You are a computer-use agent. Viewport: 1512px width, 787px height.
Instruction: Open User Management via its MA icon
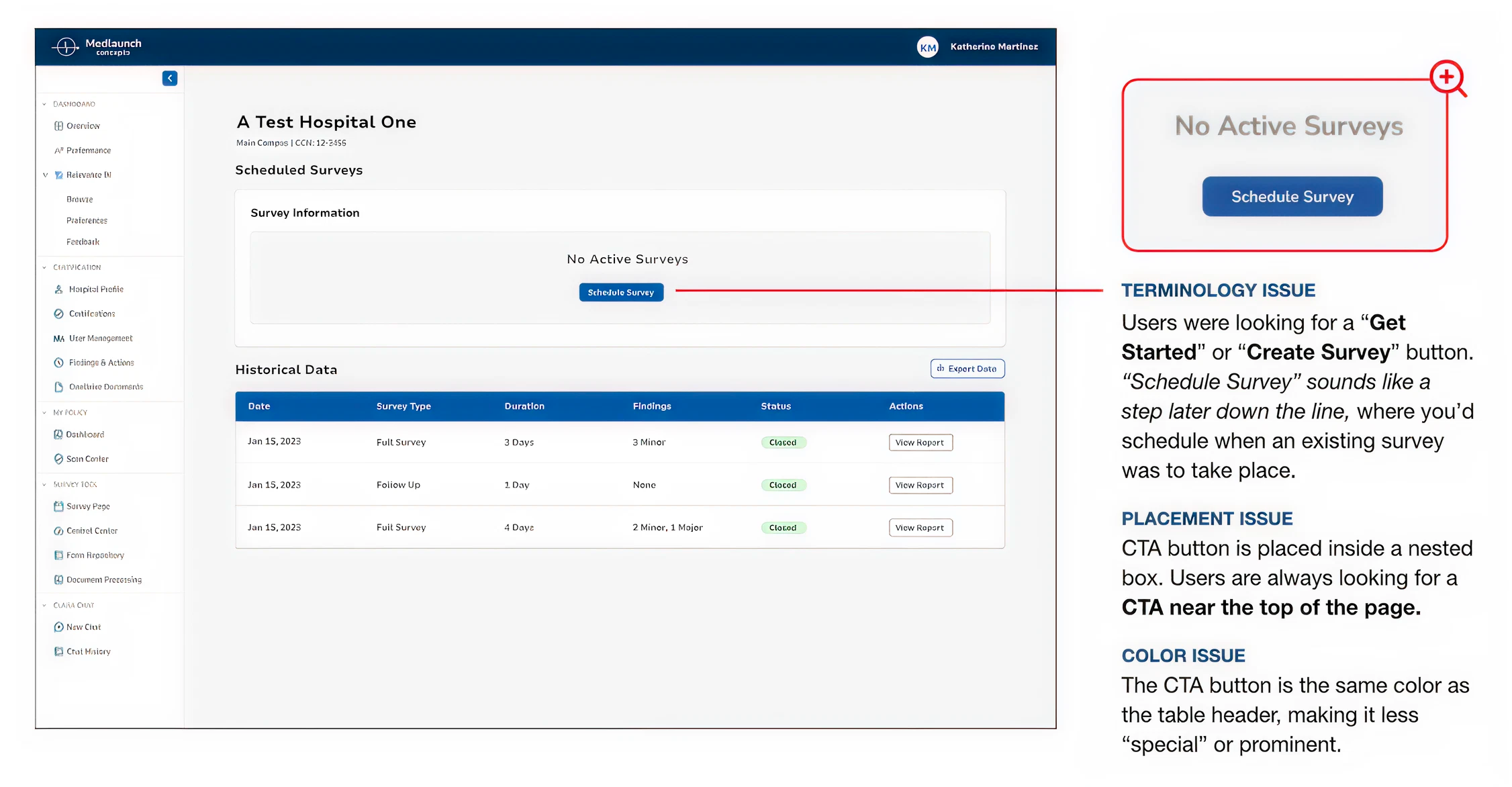(x=58, y=338)
